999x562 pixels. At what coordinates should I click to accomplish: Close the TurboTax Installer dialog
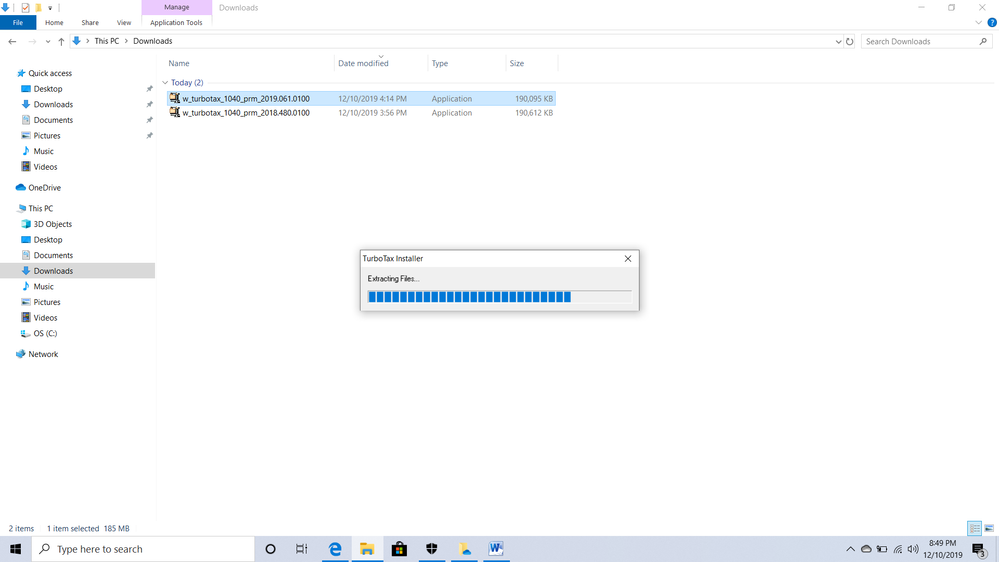[x=628, y=258]
